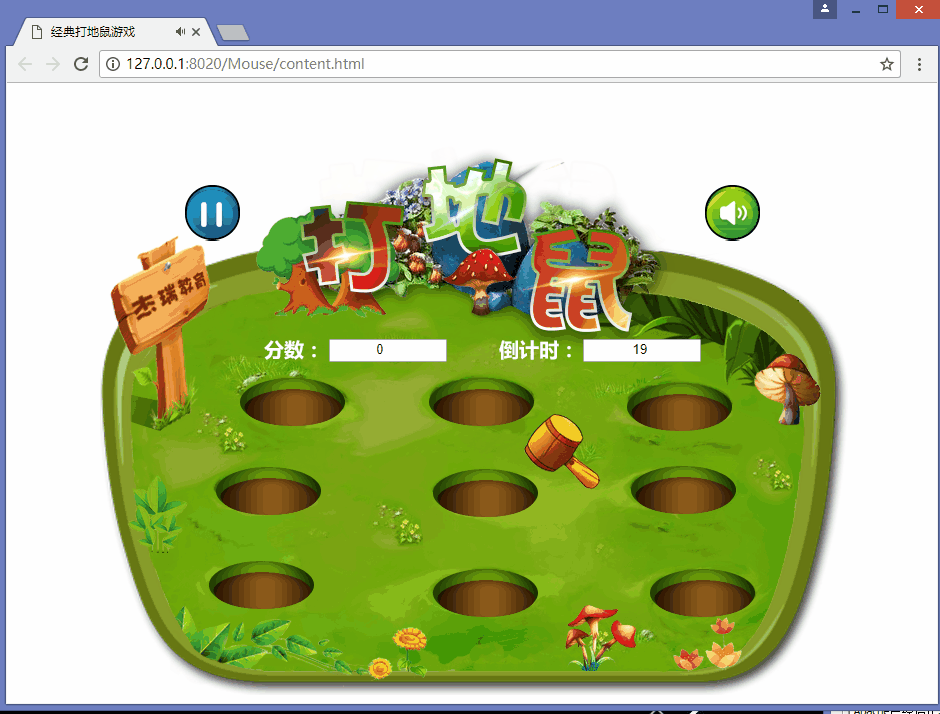Viewport: 940px width, 714px height.
Task: Whack the middle-left mole hole
Action: pyautogui.click(x=268, y=493)
